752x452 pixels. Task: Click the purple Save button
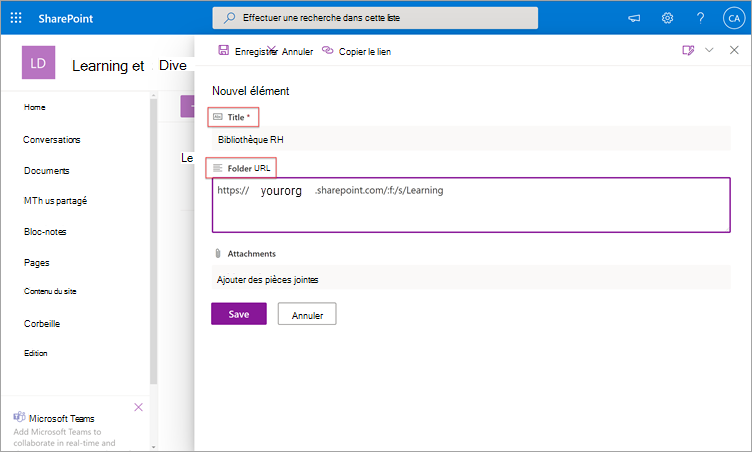click(239, 314)
